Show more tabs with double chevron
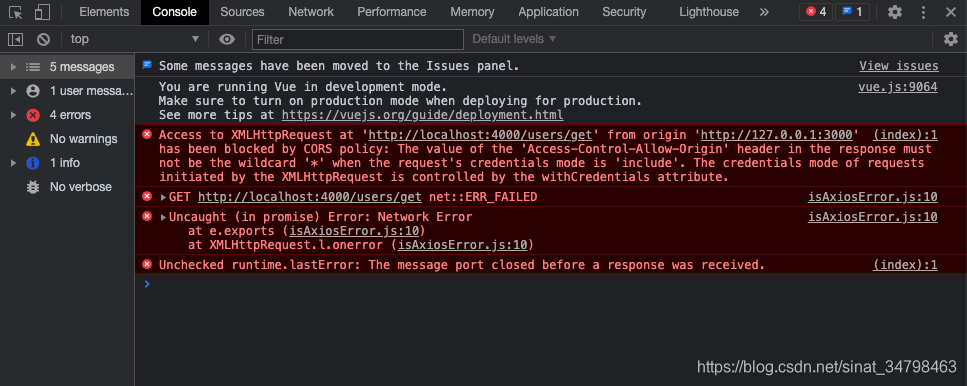The width and height of the screenshot is (967, 386). click(764, 12)
